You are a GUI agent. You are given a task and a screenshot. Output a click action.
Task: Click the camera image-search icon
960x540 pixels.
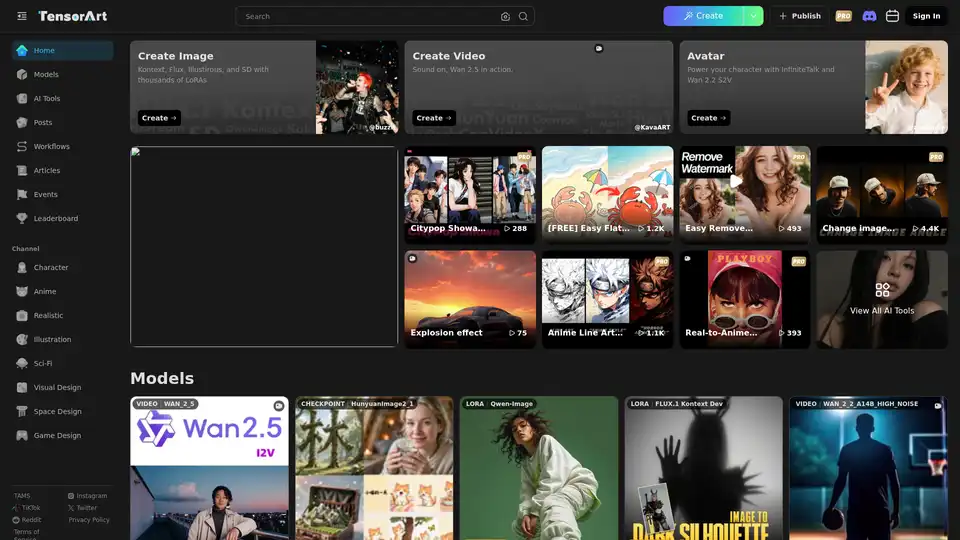505,16
